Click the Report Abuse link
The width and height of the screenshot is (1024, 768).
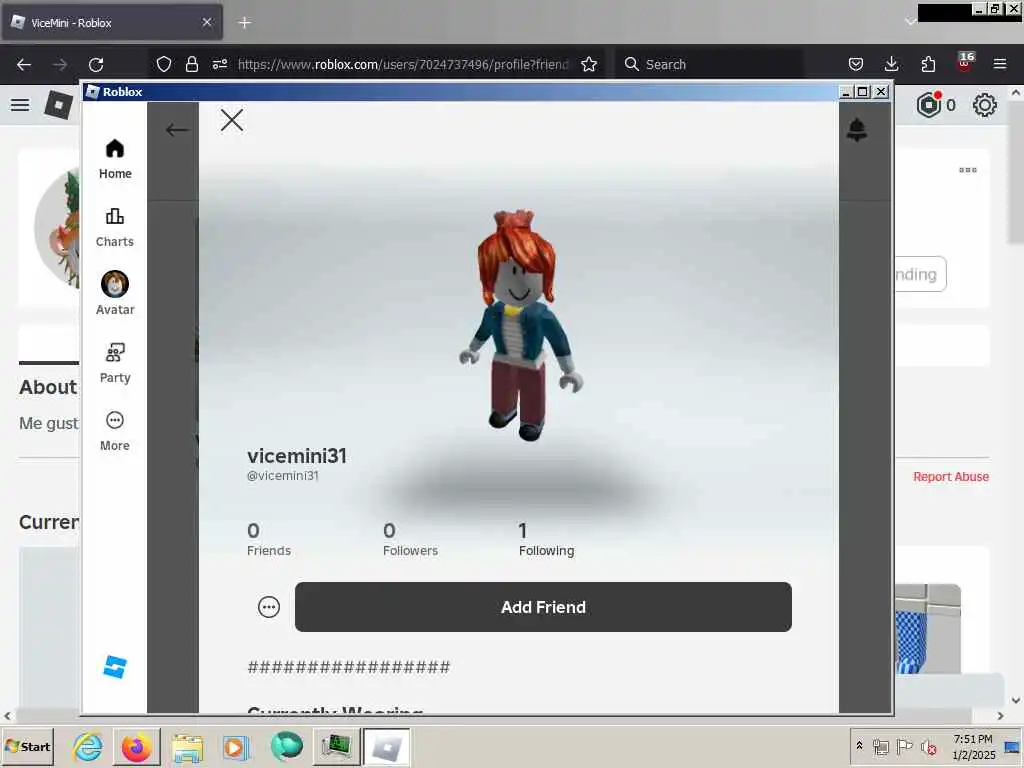(951, 477)
